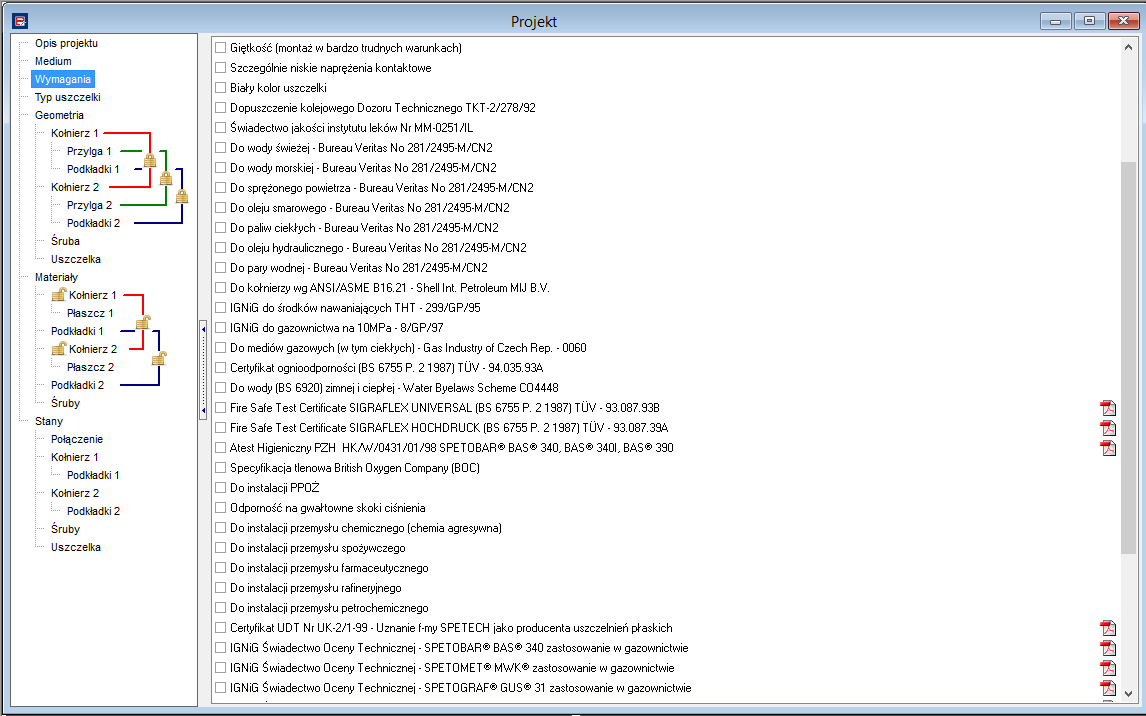Image resolution: width=1146 pixels, height=716 pixels.
Task: Click the scroll down arrow of requirements list
Action: [1128, 693]
